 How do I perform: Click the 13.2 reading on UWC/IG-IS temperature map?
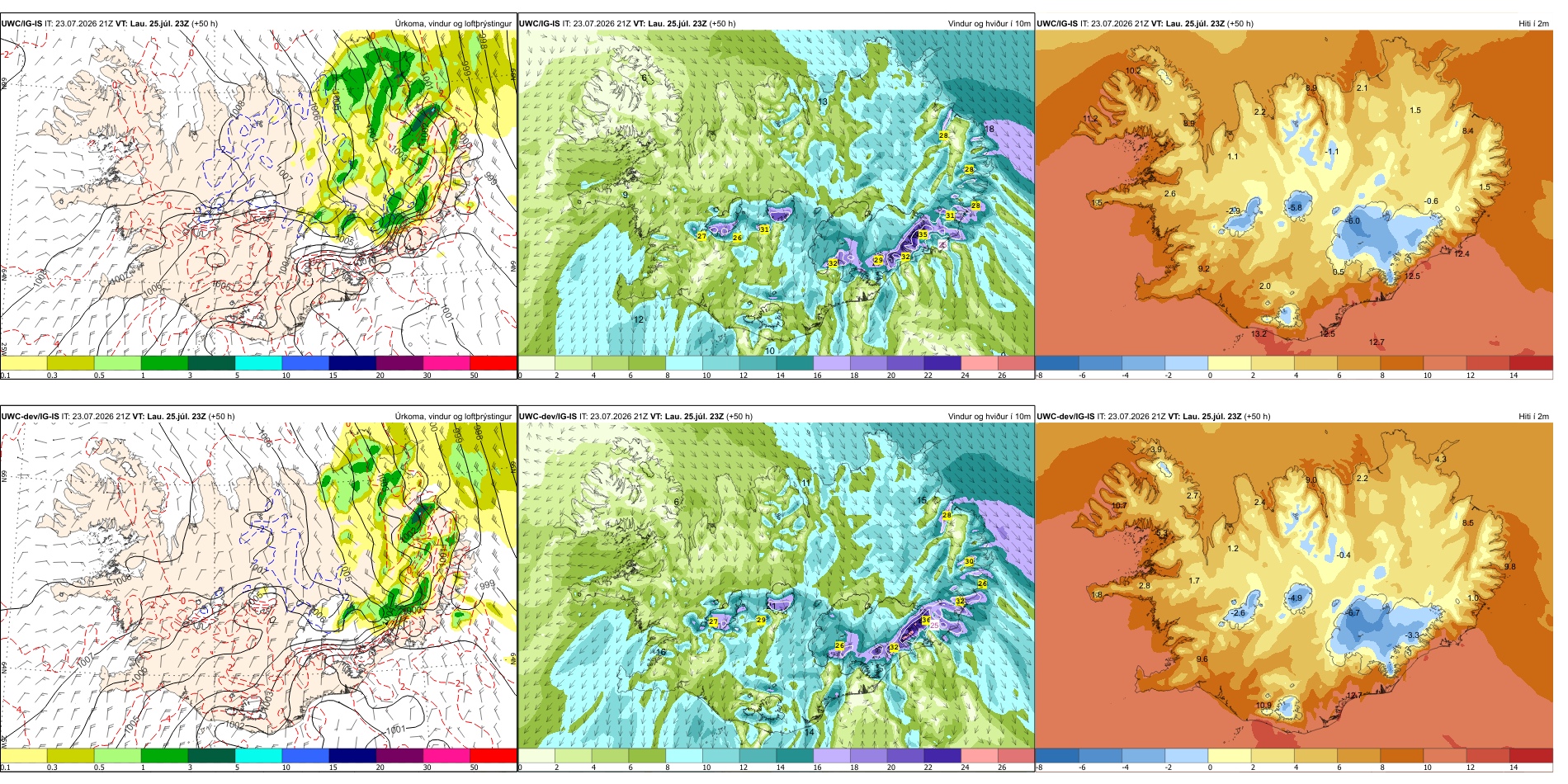(x=1259, y=334)
